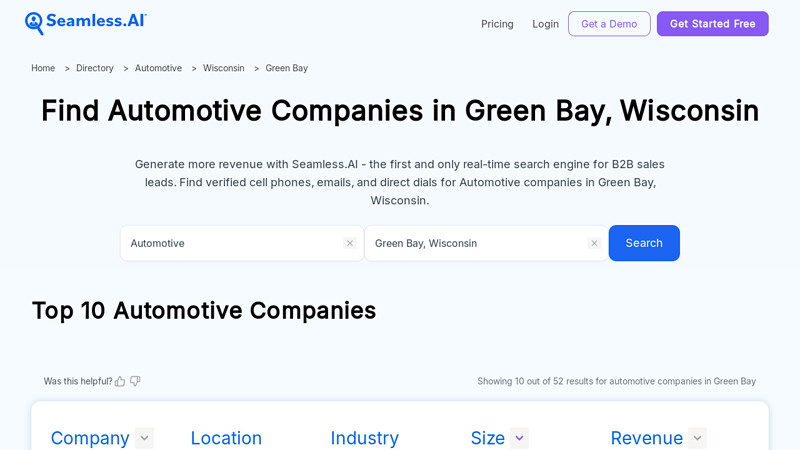
Task: Click the Industry column header
Action: pyautogui.click(x=364, y=438)
